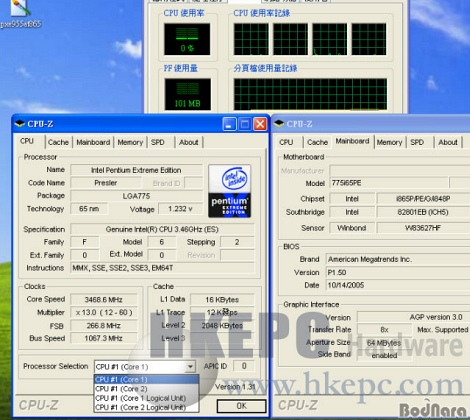
Task: Select CPU tab in left CPU-Z
Action: coord(27,141)
